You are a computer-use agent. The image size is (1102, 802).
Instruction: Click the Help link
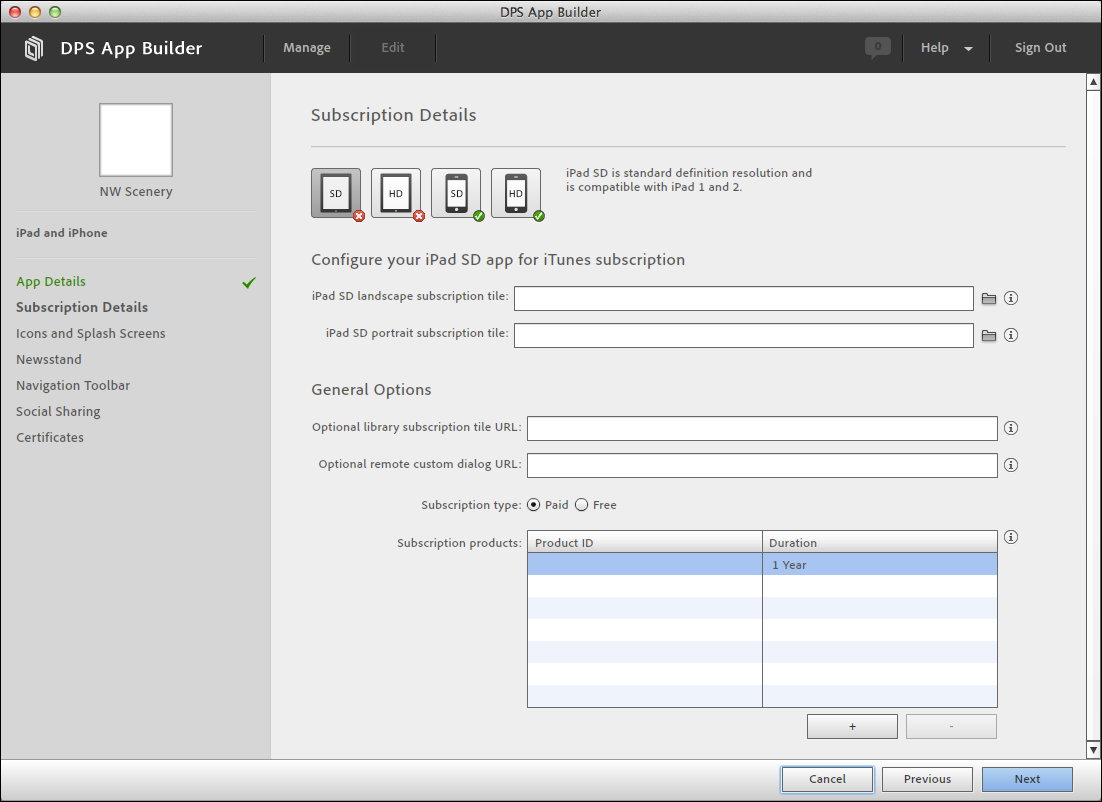(x=935, y=48)
